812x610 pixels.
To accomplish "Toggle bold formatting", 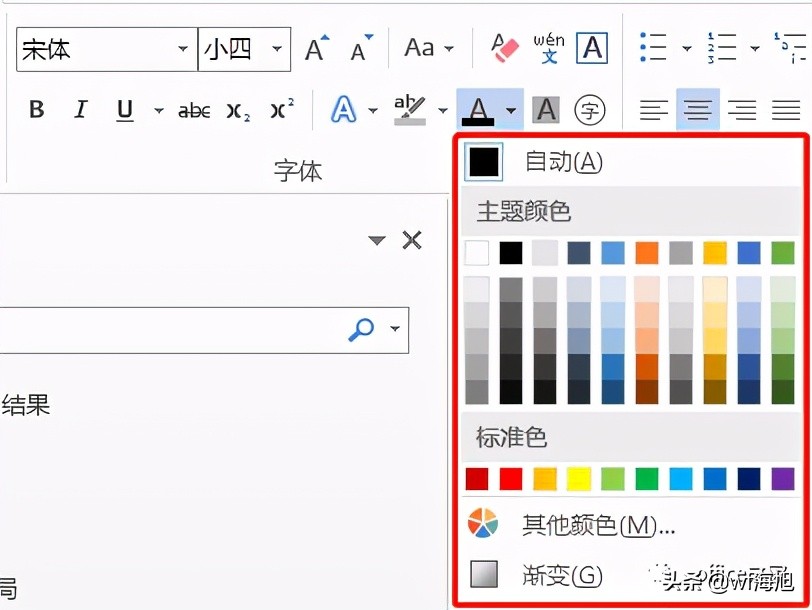I will (36, 110).
